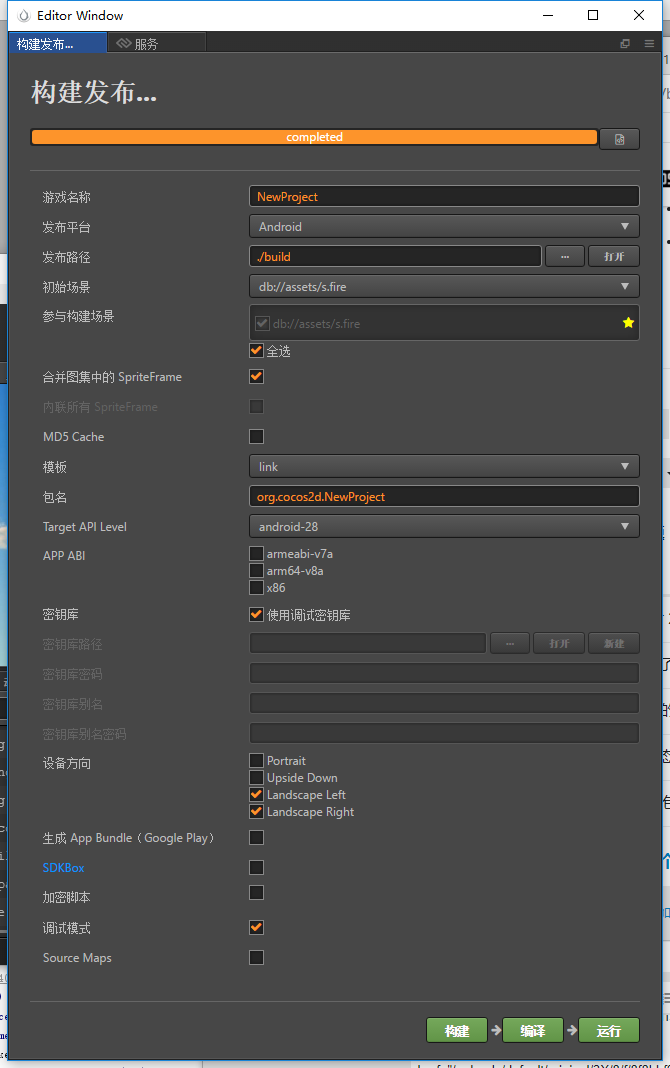Toggle the 调试模式 checkbox
Viewport: 670px width, 1068px height.
pos(256,927)
